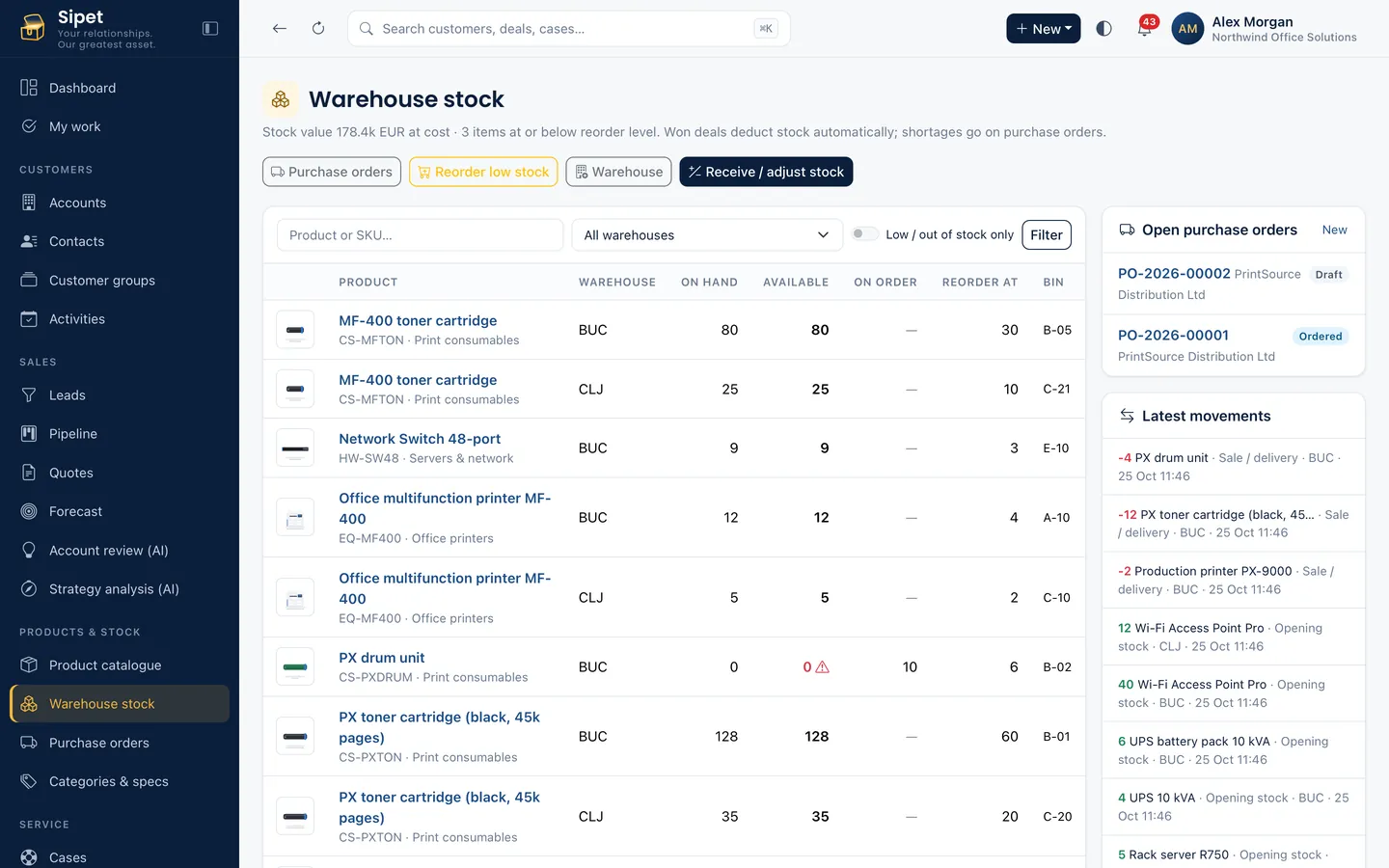Click the Forecast target icon

click(x=29, y=511)
